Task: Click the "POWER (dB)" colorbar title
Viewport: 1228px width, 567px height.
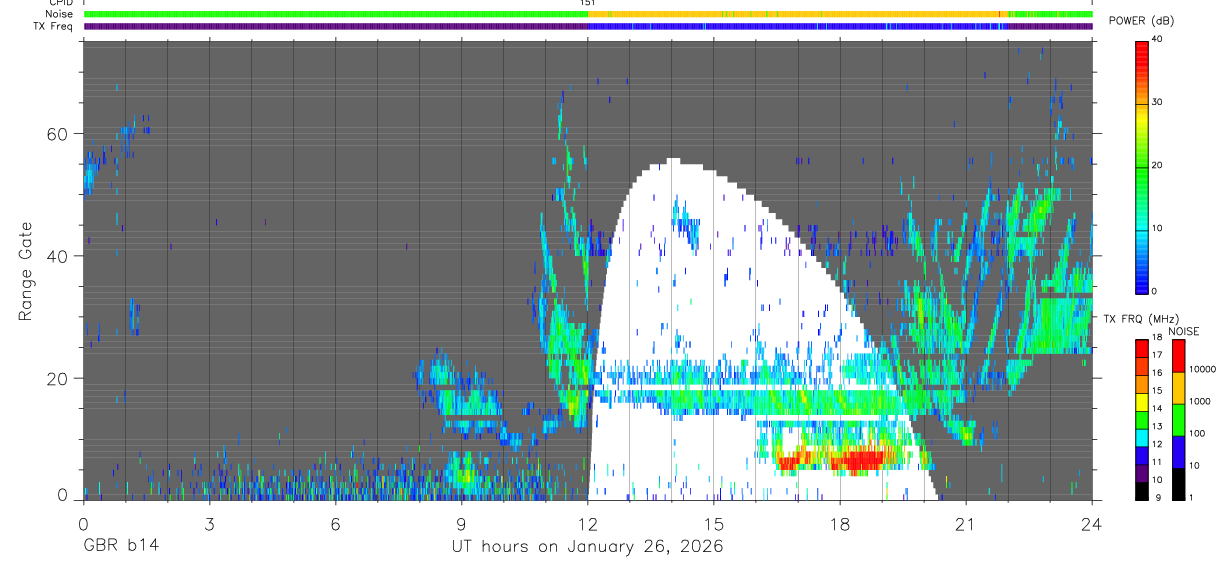Action: point(1141,21)
